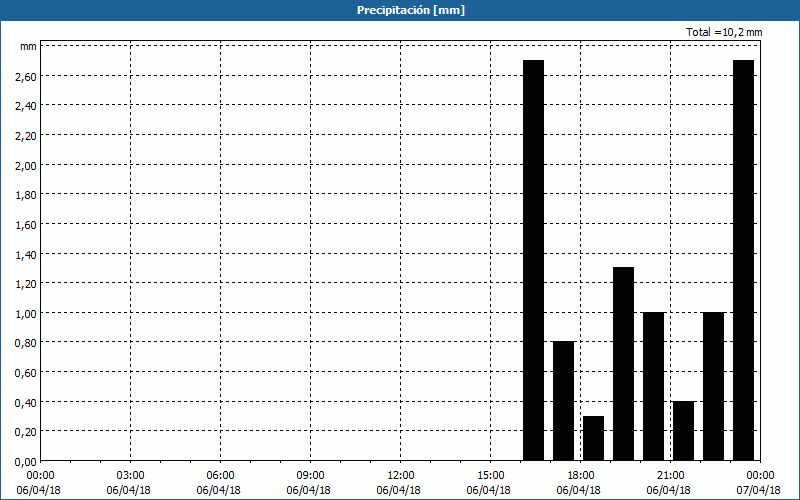Click the 18:00 time axis label
800x500 pixels.
581,476
